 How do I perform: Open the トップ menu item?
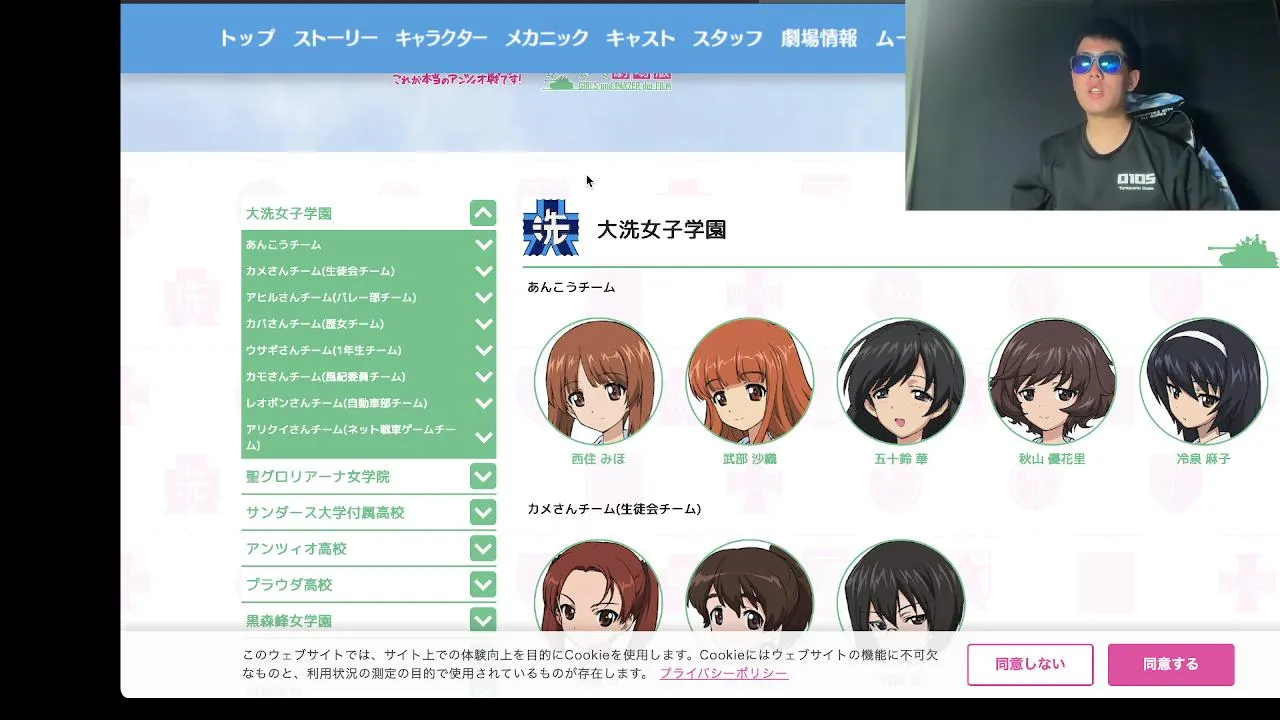(247, 38)
